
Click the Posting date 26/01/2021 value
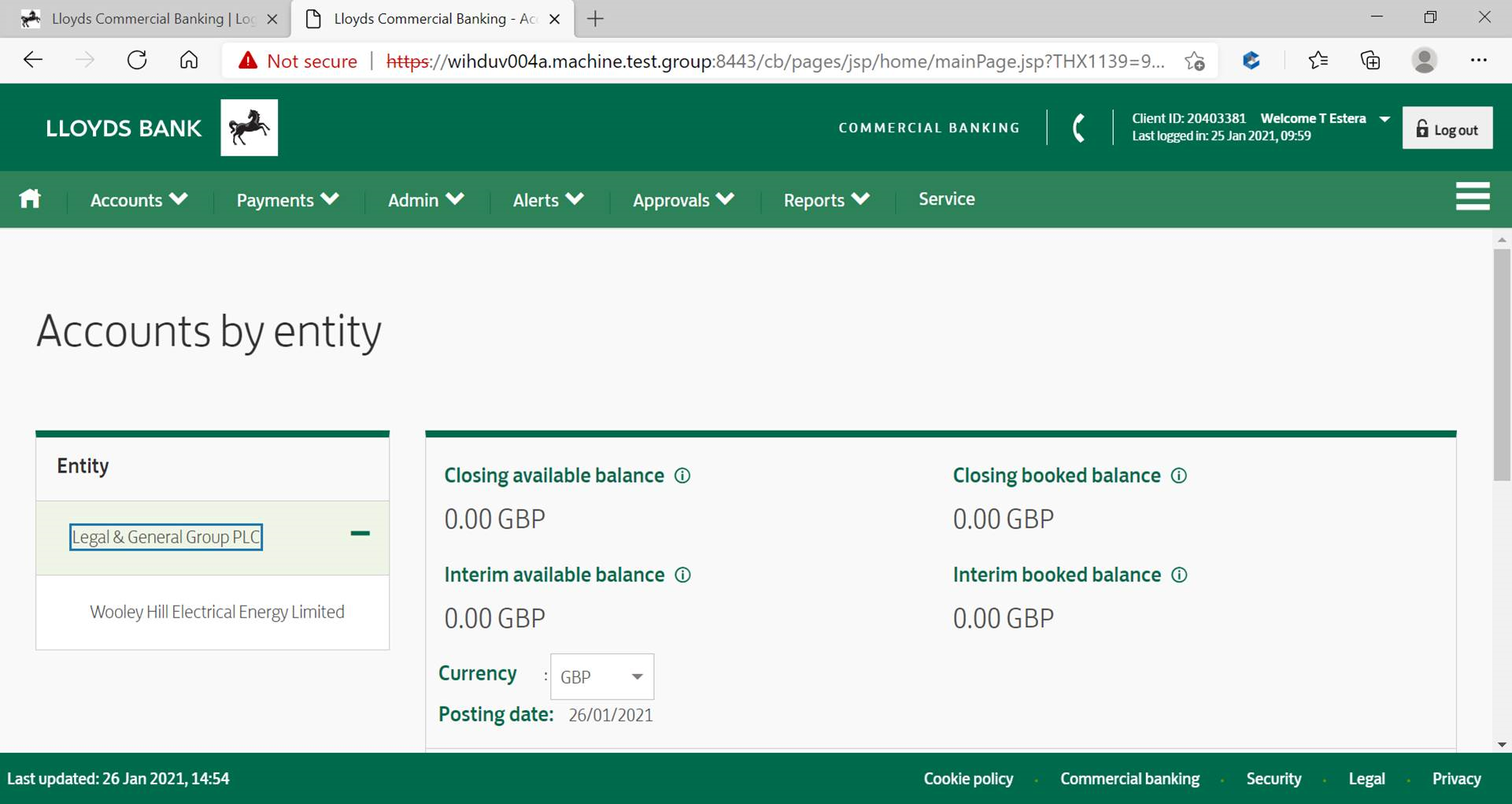(611, 715)
